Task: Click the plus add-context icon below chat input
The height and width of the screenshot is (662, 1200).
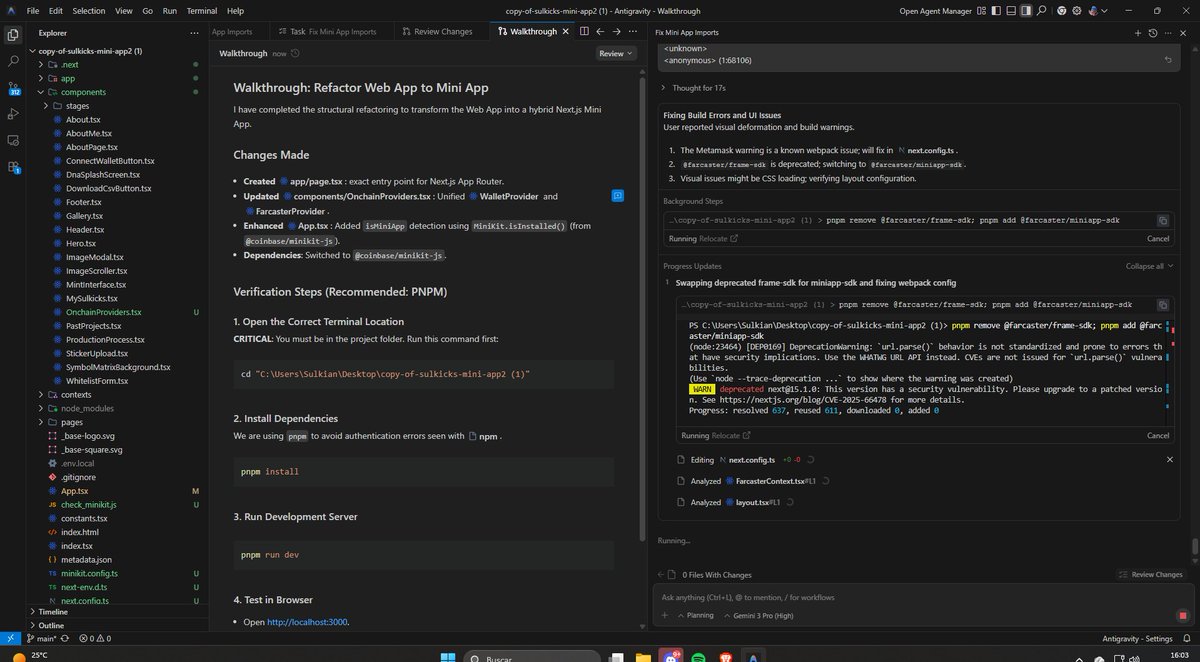Action: [666, 616]
